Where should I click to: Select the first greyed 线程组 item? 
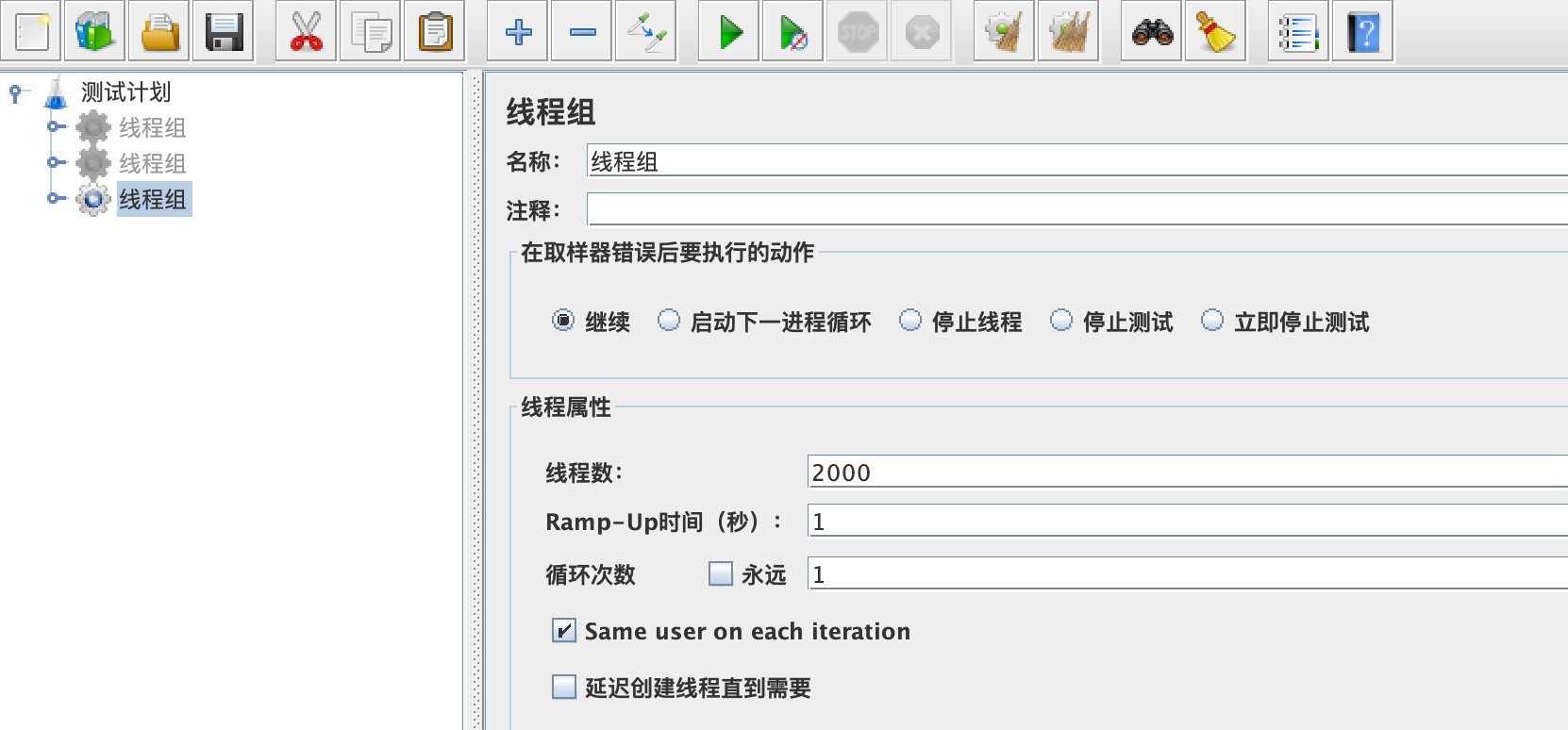(152, 127)
